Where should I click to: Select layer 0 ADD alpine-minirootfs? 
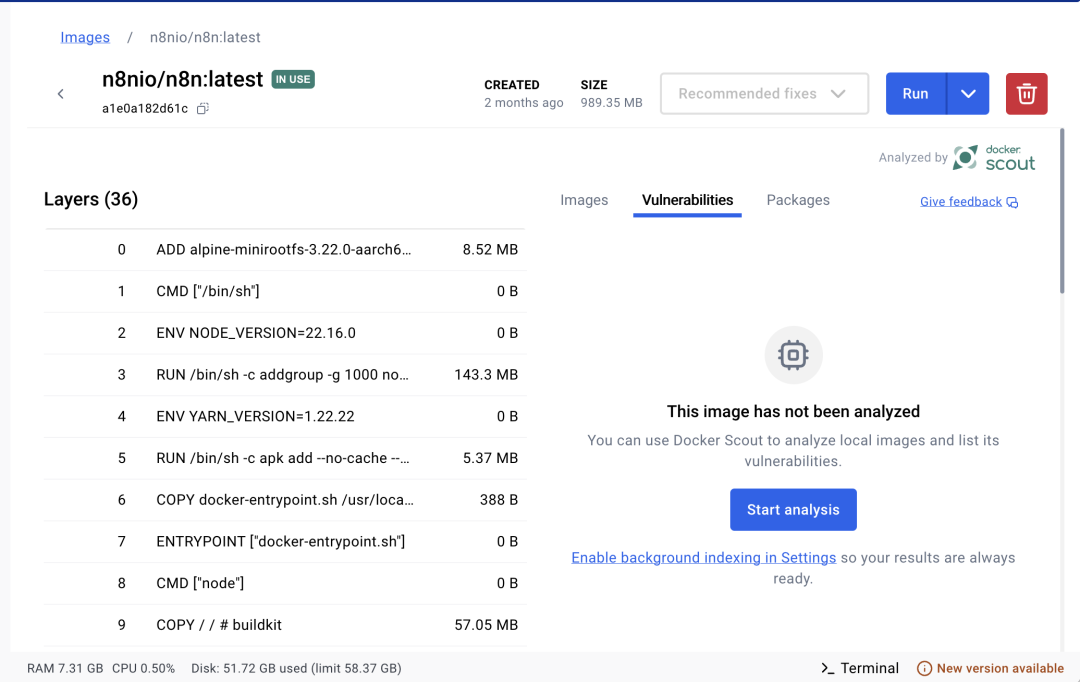(285, 249)
